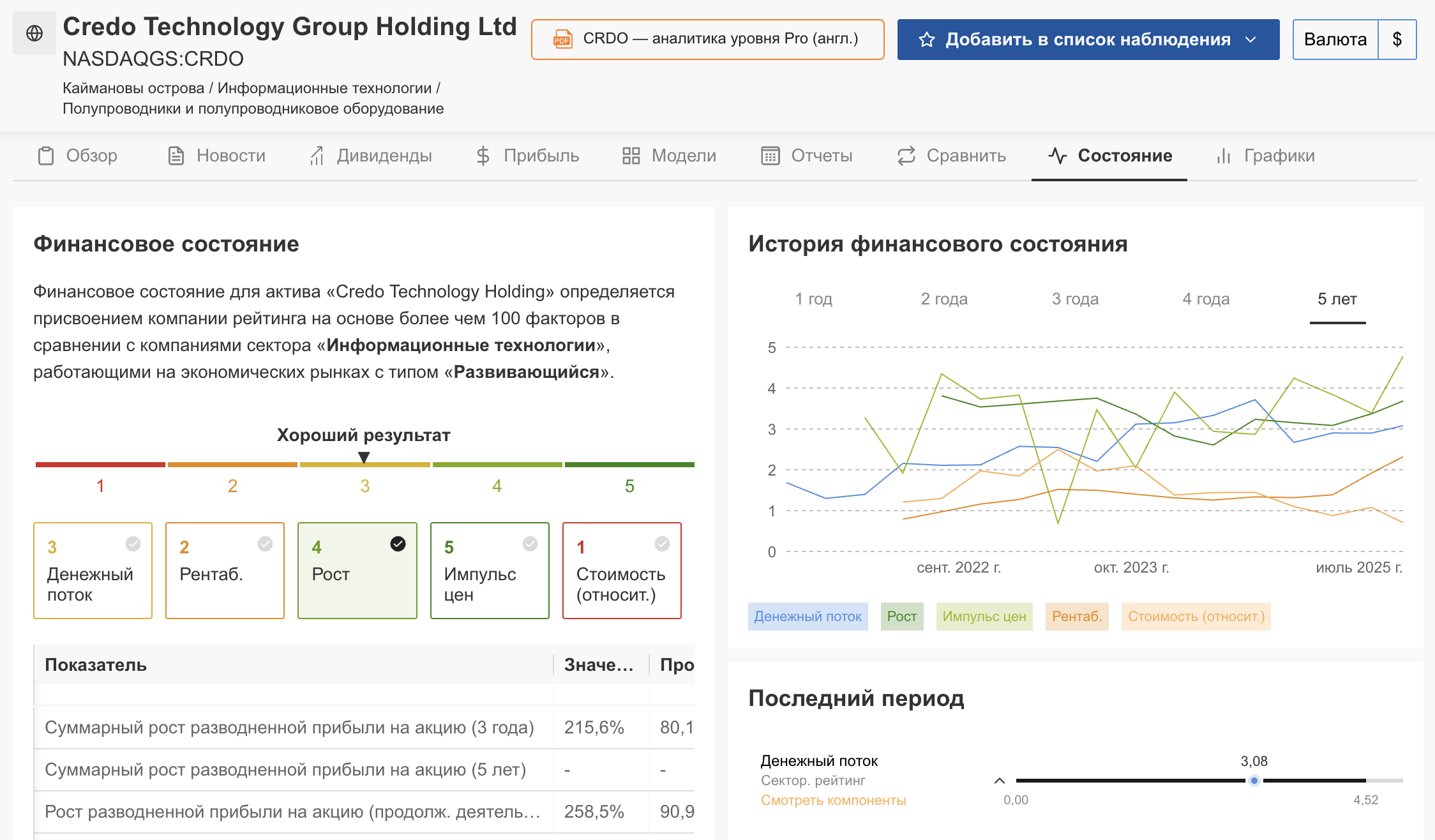The height and width of the screenshot is (840, 1435).
Task: Click the dark green segment 5 on scale
Action: point(629,465)
